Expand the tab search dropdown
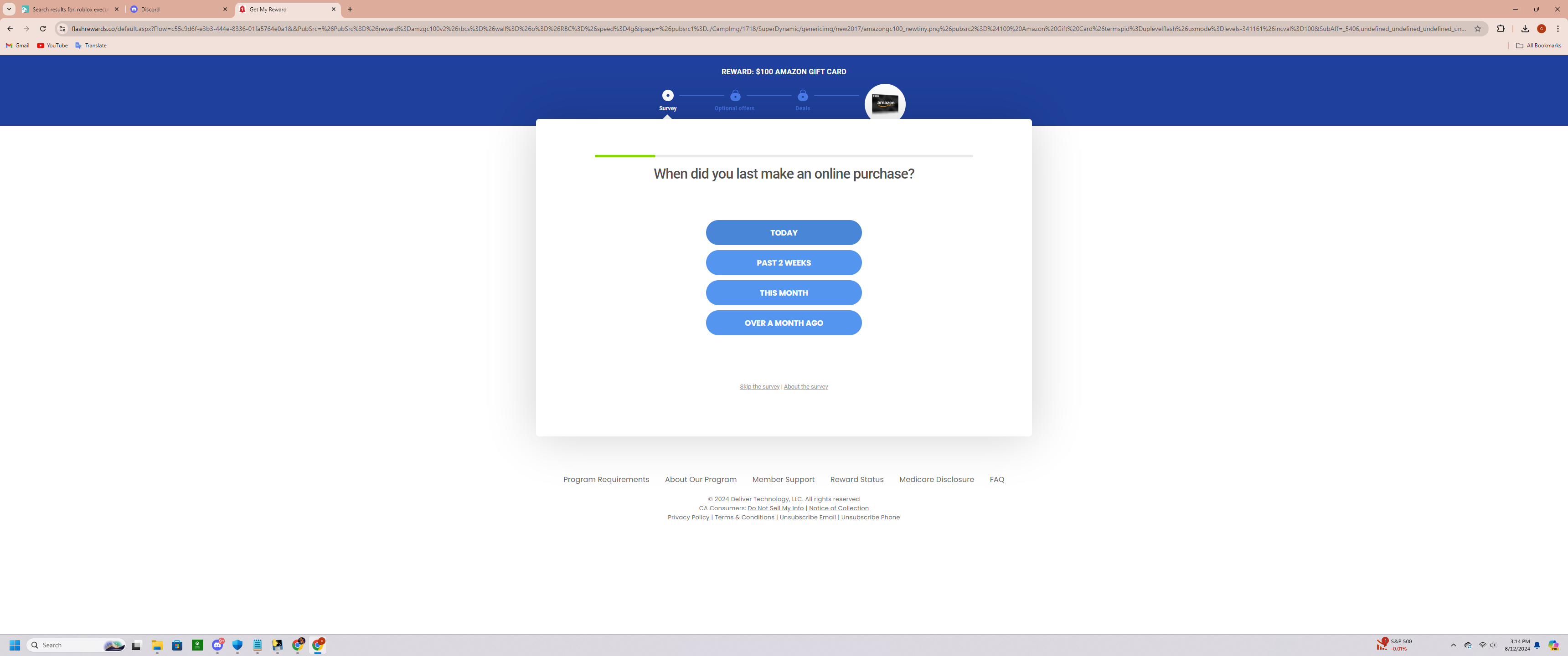Screen dimensions: 1568x656 tap(9, 9)
